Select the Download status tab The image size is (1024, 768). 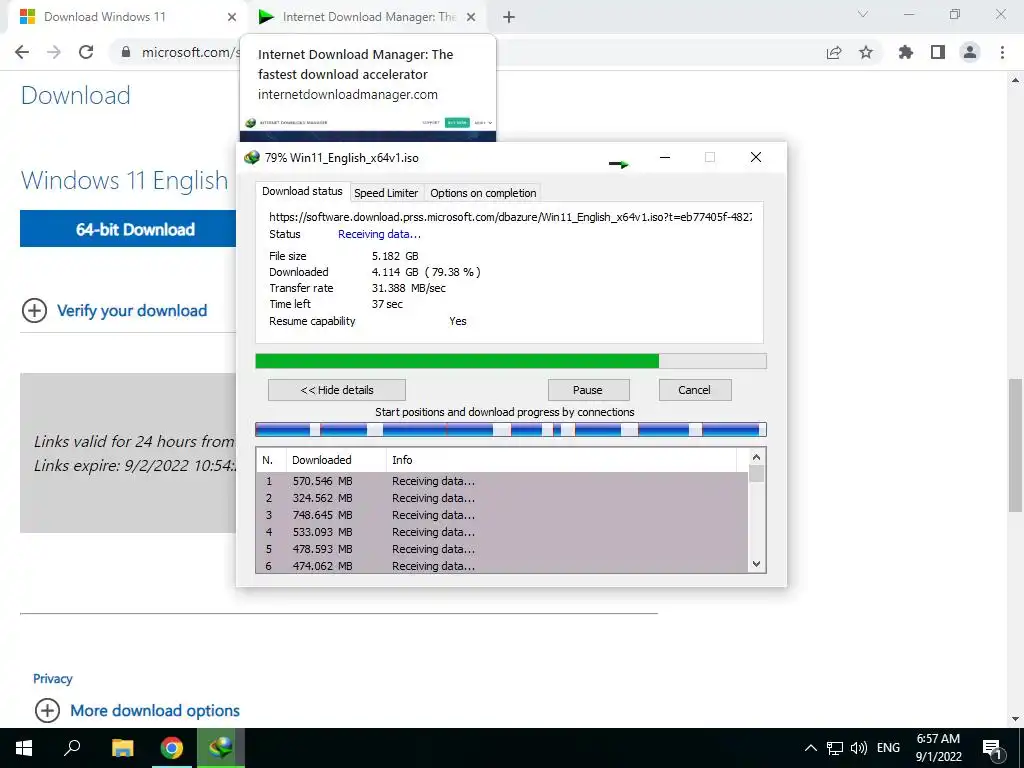pos(302,191)
